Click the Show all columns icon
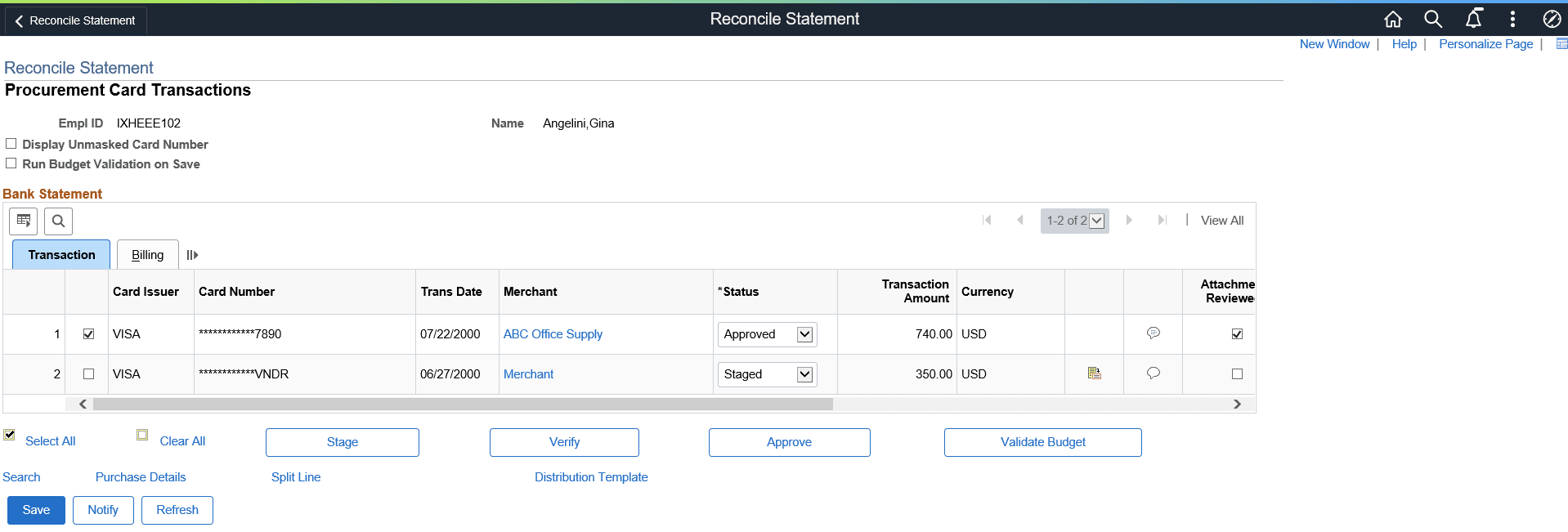 click(192, 255)
